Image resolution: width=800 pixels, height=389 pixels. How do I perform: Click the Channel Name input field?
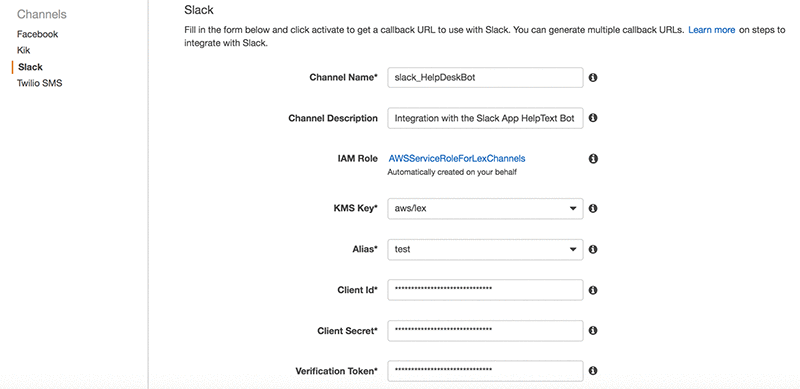click(x=485, y=78)
